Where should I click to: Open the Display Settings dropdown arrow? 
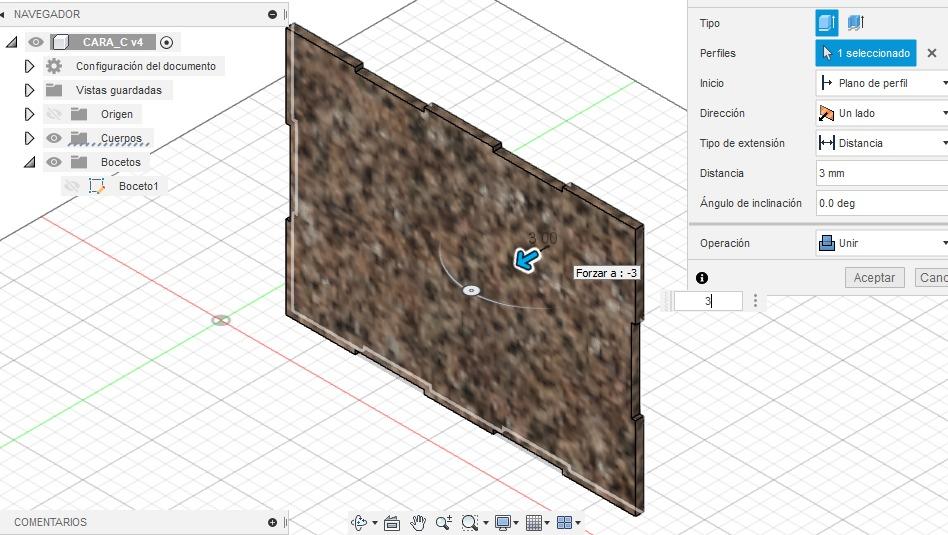pos(516,523)
